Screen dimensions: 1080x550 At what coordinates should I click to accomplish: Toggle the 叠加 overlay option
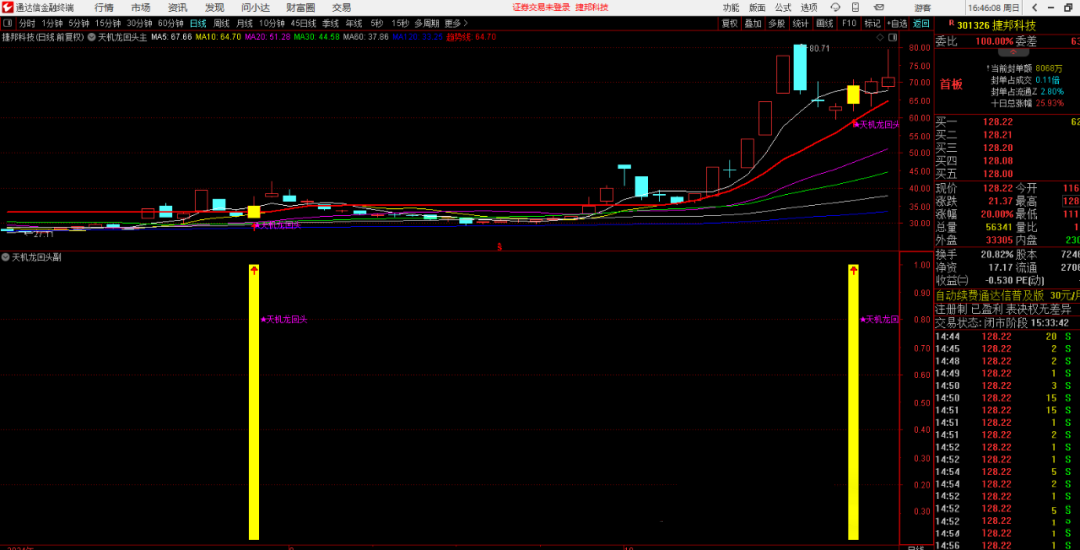(x=753, y=23)
